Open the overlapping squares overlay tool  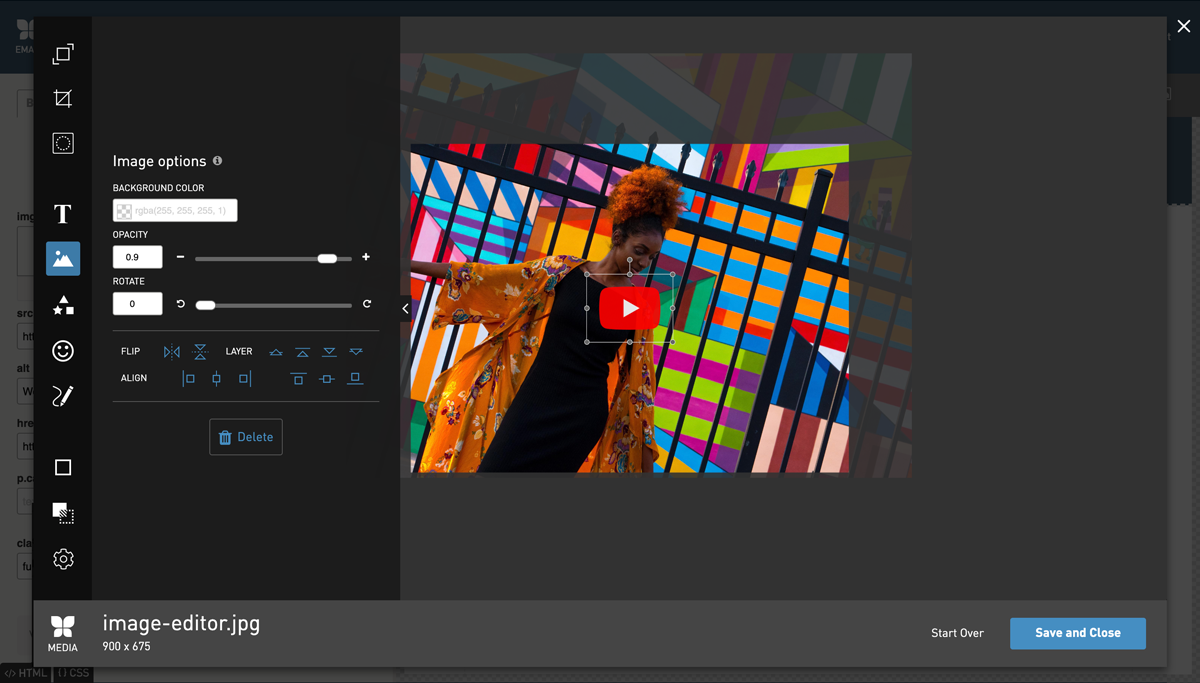(63, 513)
